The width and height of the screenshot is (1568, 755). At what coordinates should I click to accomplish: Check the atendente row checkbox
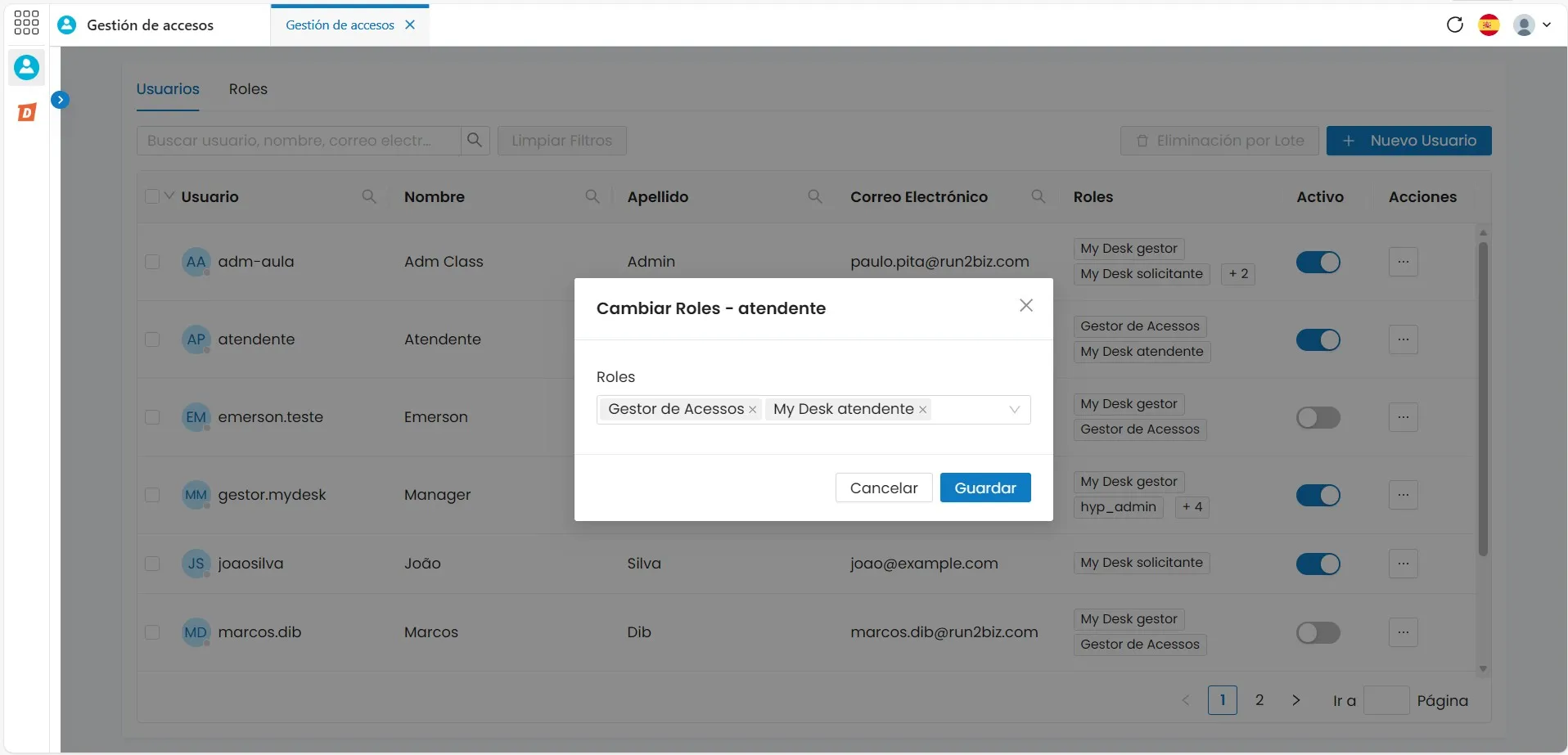pyautogui.click(x=152, y=339)
